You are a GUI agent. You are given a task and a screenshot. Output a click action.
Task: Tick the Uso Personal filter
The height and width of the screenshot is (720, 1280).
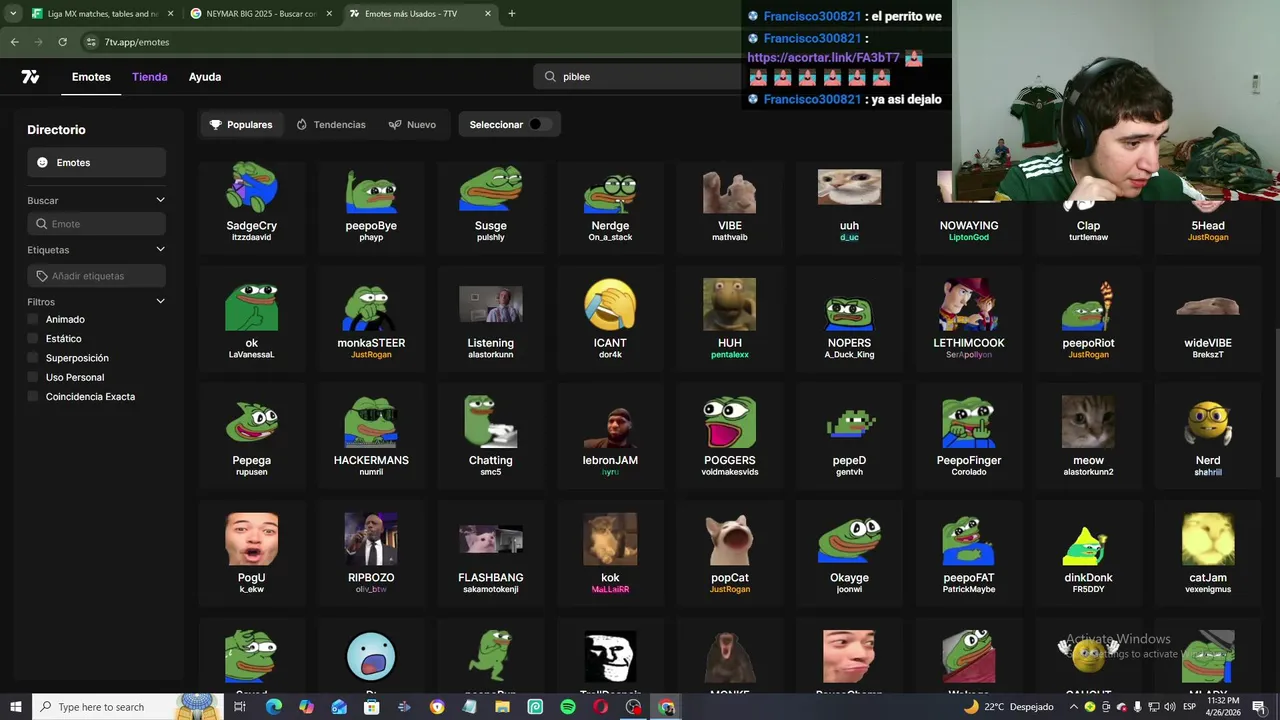(33, 377)
